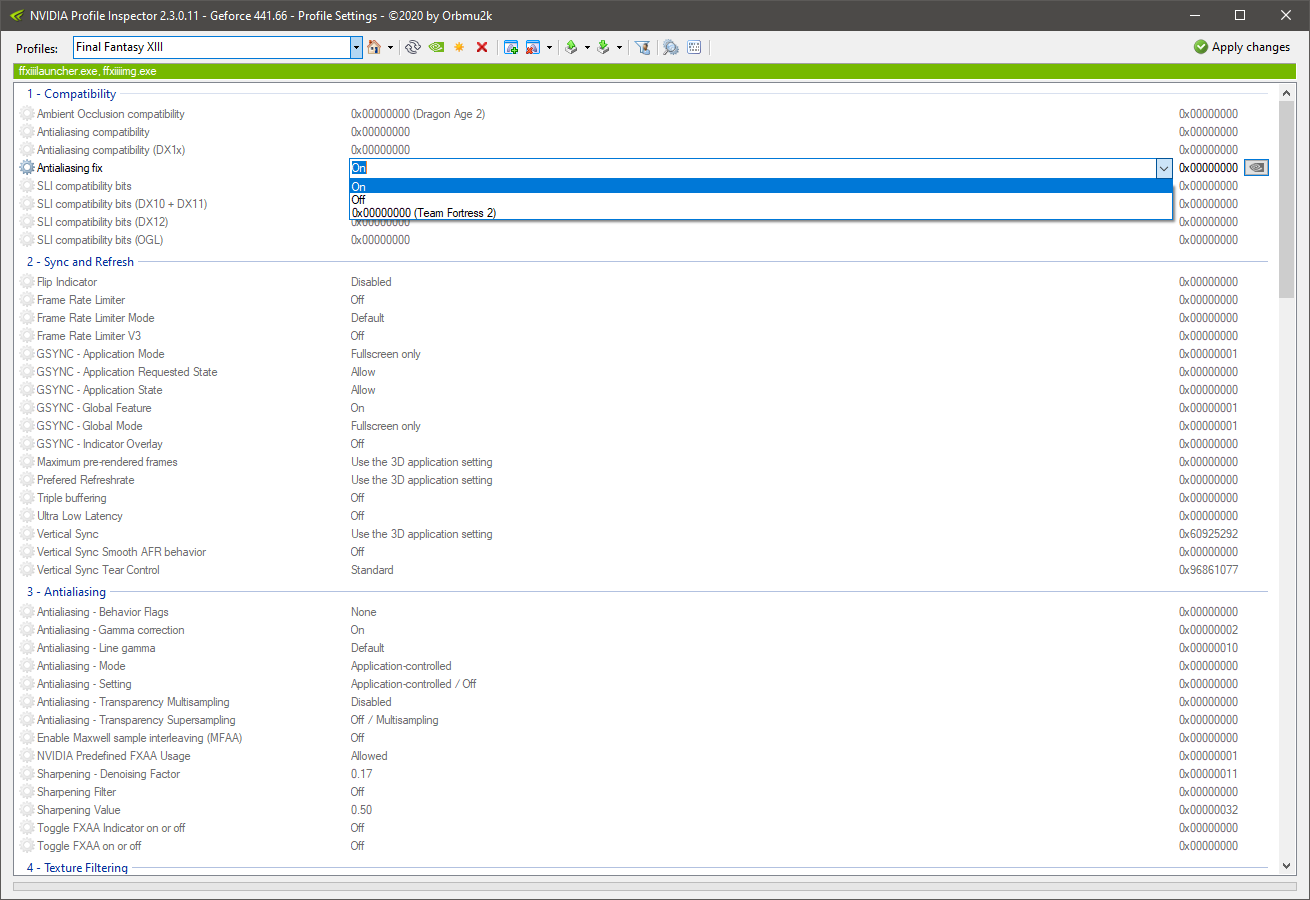The height and width of the screenshot is (900, 1310).
Task: Select the Prefered Refreshrate setting label
Action: [86, 480]
